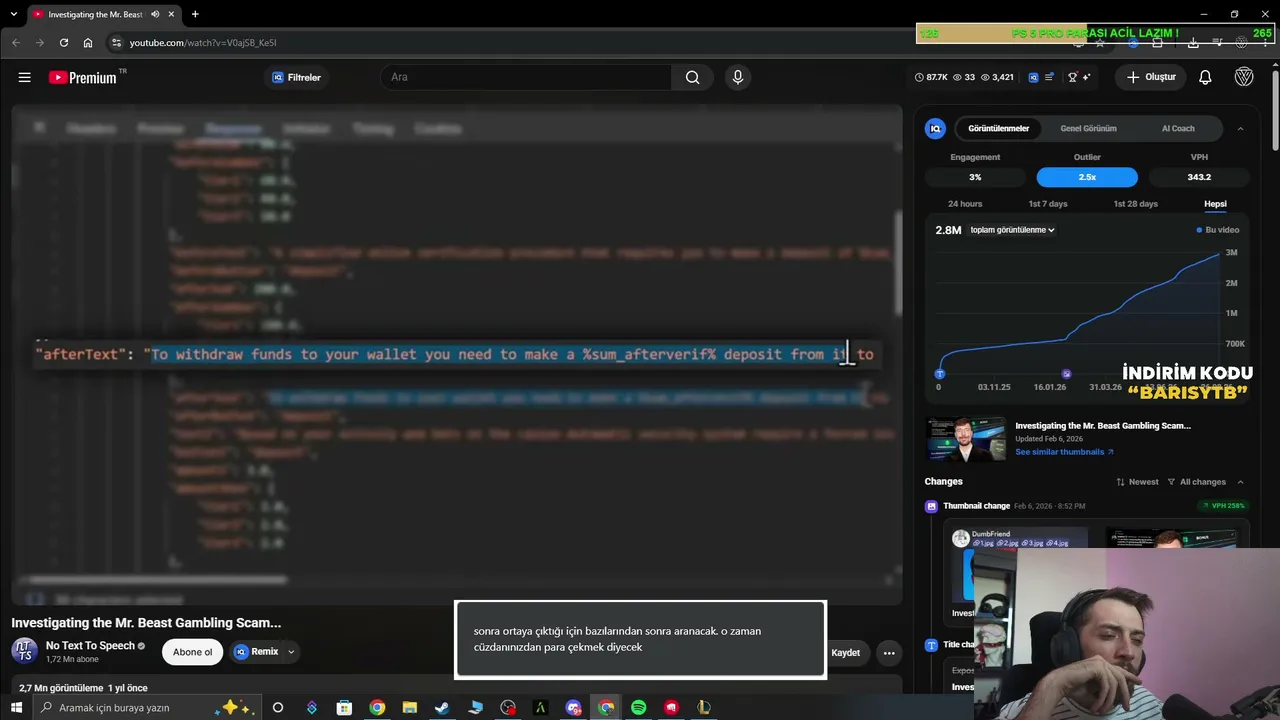Open Steam from the taskbar
Viewport: 1280px width, 720px height.
(441, 707)
